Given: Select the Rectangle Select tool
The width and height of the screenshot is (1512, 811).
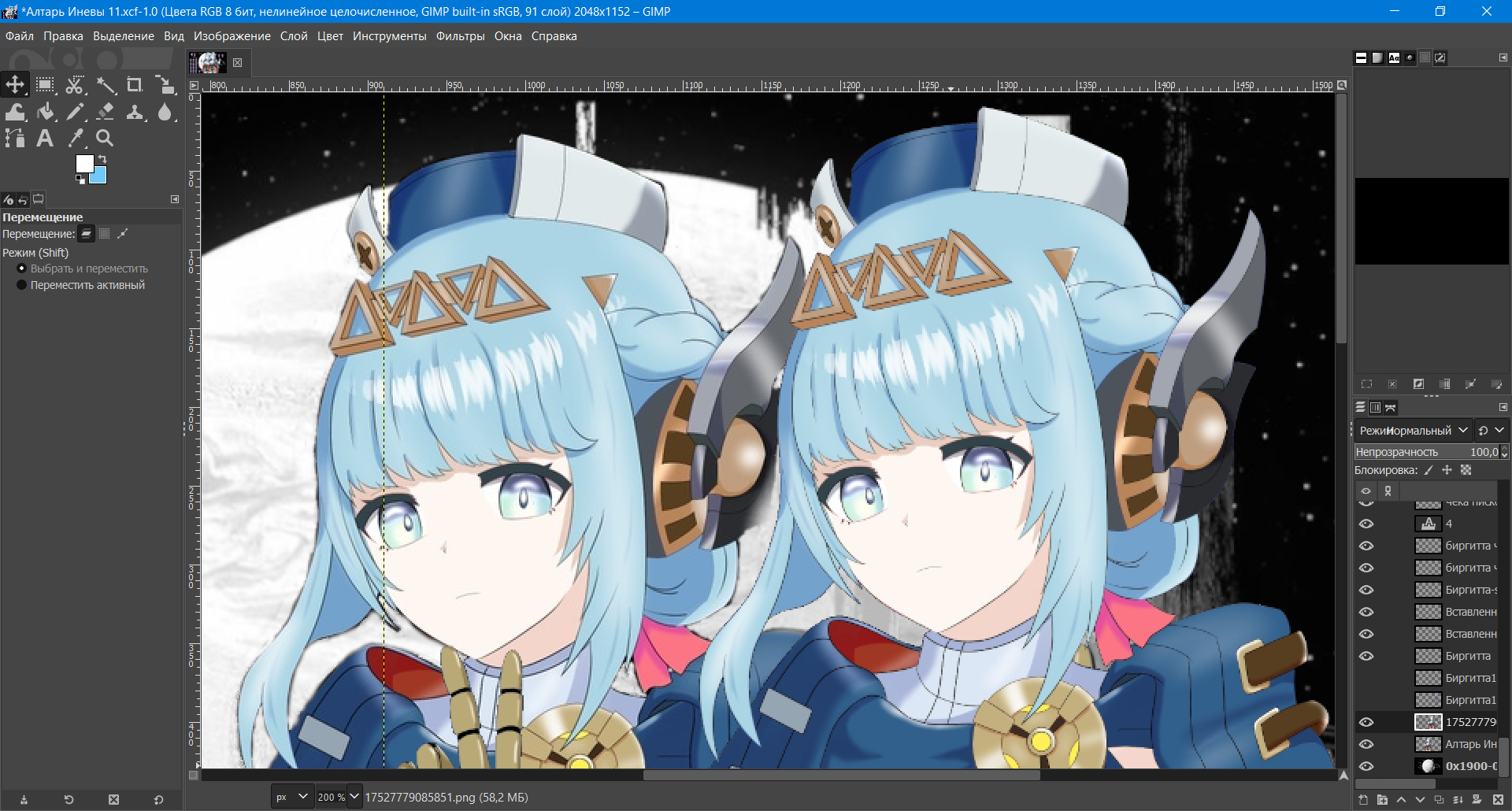Looking at the screenshot, I should coord(45,84).
